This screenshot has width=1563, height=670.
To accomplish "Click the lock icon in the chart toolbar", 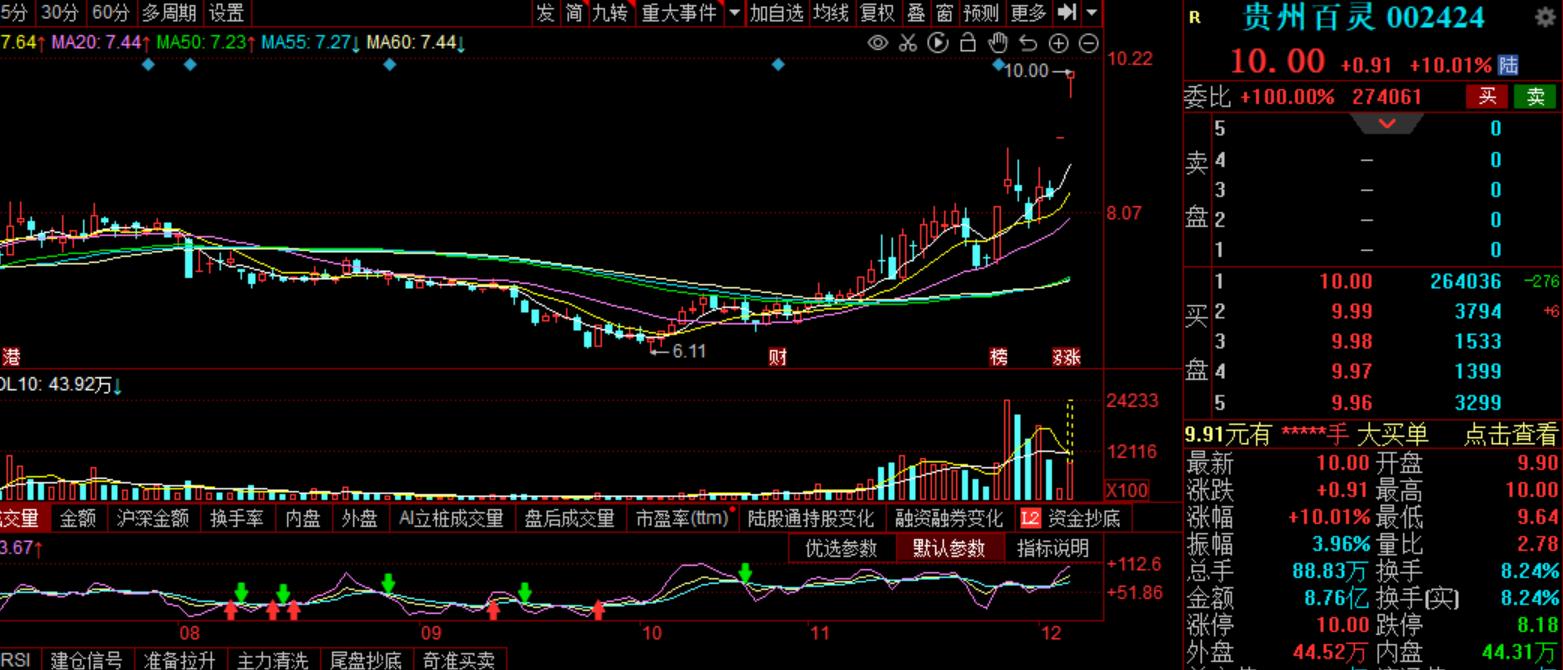I will coord(967,43).
